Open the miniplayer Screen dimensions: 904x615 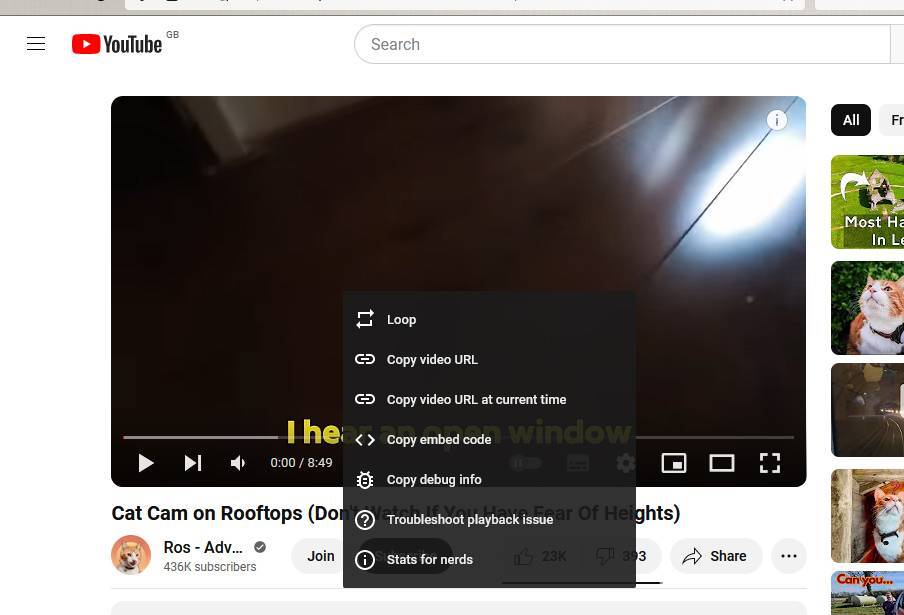pyautogui.click(x=673, y=463)
